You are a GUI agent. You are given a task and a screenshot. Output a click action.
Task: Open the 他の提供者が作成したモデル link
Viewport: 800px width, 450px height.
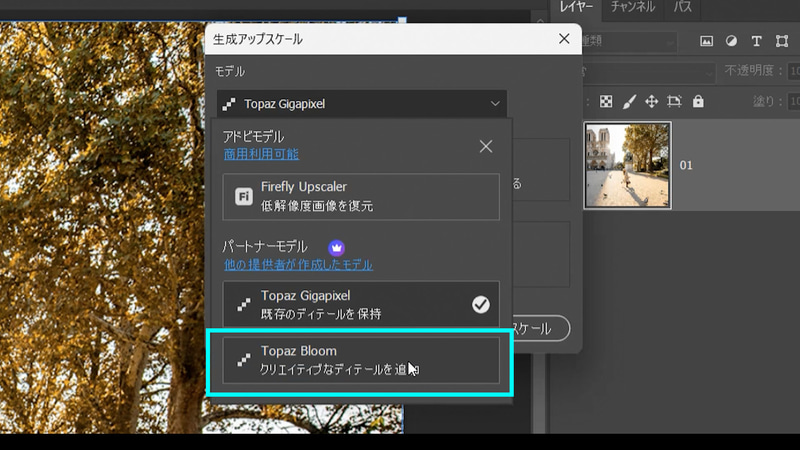(x=298, y=265)
